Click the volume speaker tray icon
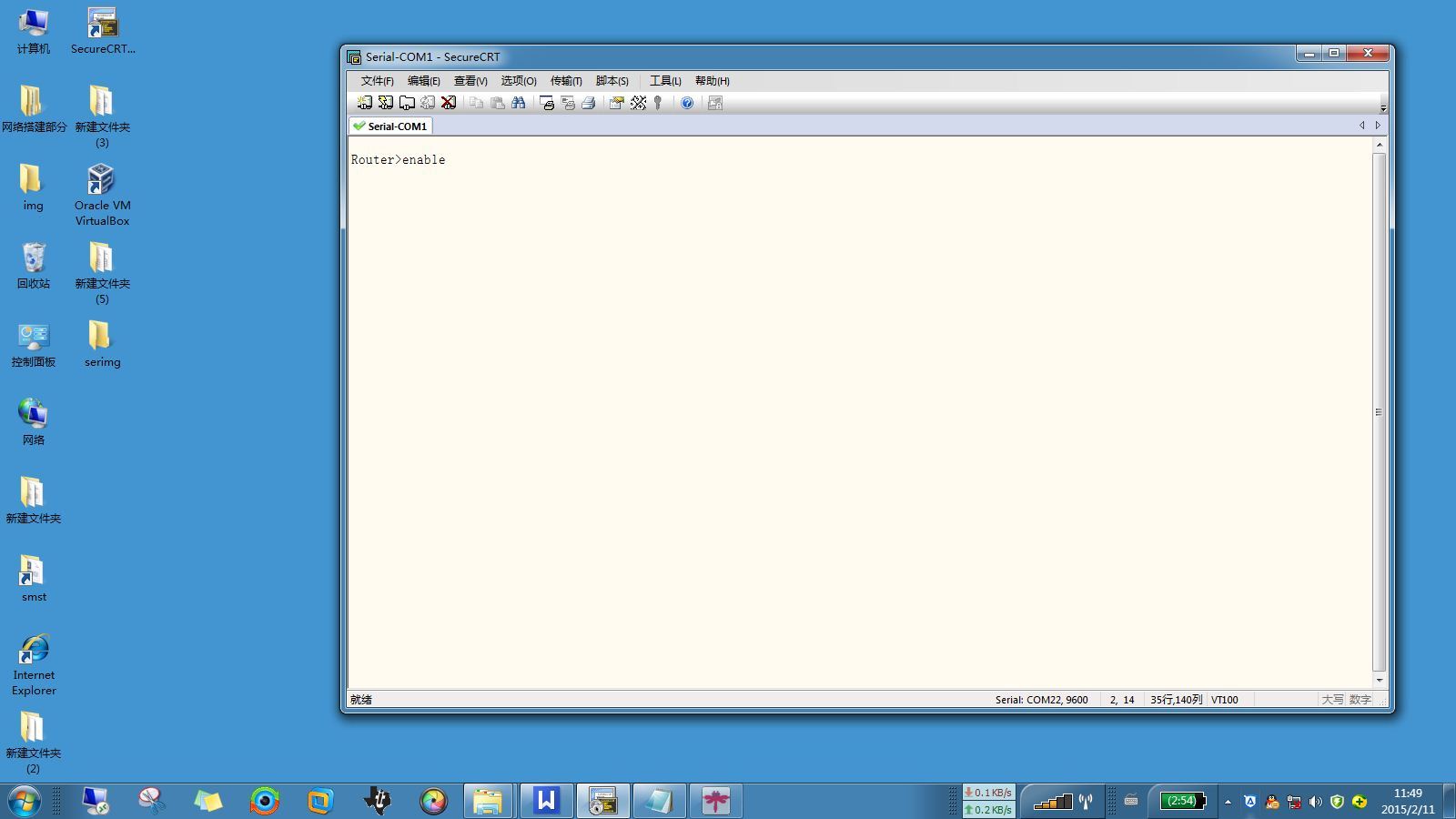Image resolution: width=1456 pixels, height=819 pixels. pyautogui.click(x=1315, y=802)
